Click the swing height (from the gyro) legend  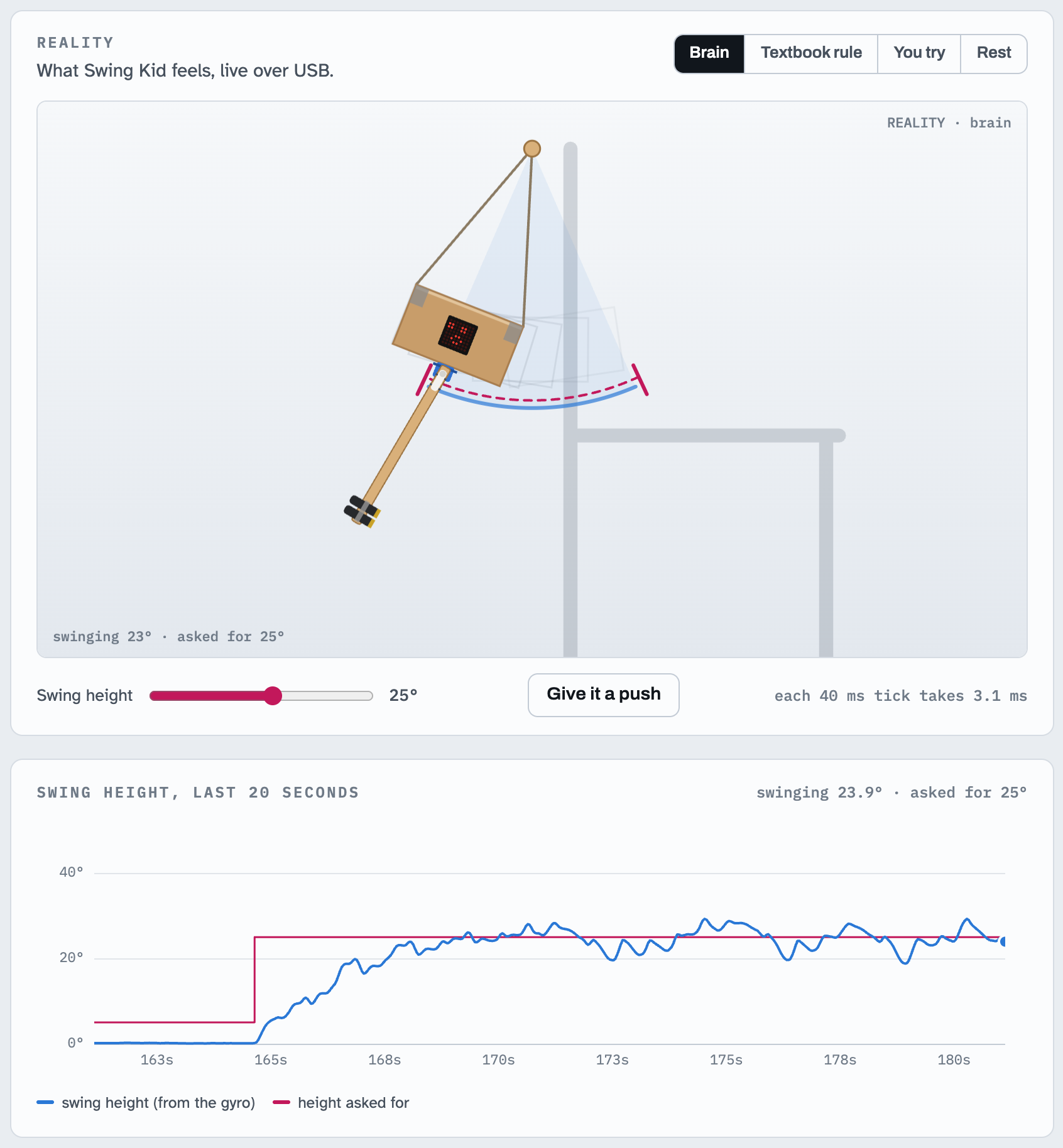146,1102
